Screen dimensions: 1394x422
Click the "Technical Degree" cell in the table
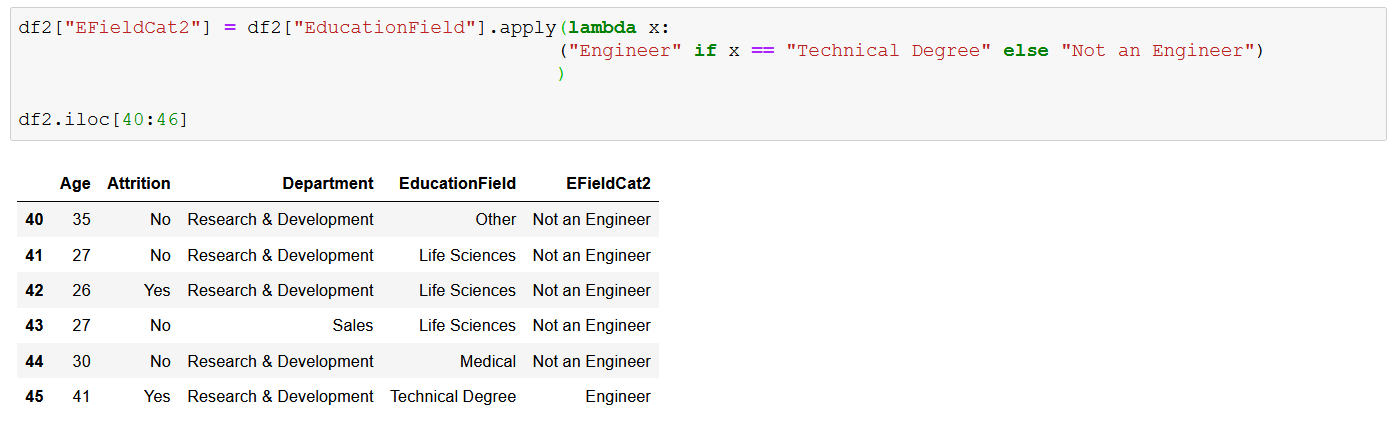pos(453,397)
